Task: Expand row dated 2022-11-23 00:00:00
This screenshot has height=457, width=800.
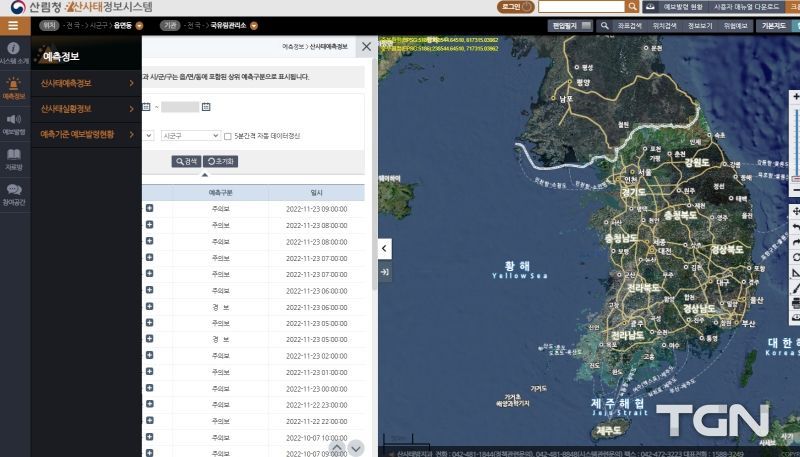Action: [x=149, y=388]
